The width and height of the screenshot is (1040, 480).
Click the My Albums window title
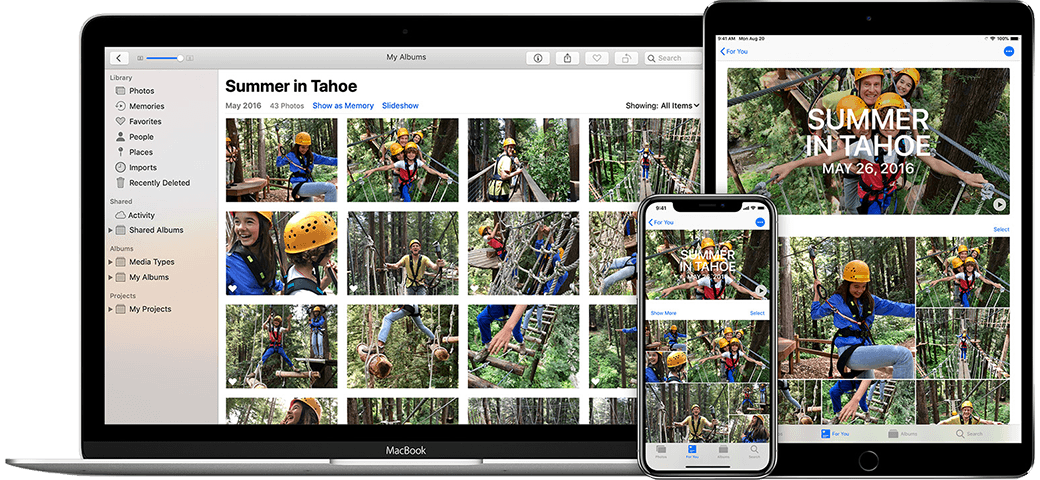[x=406, y=57]
